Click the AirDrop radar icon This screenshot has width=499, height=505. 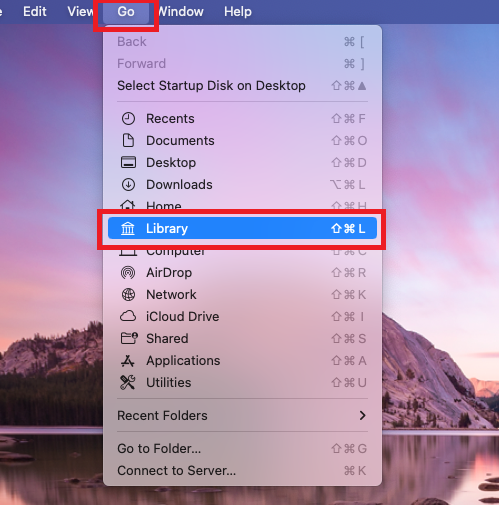(x=128, y=273)
